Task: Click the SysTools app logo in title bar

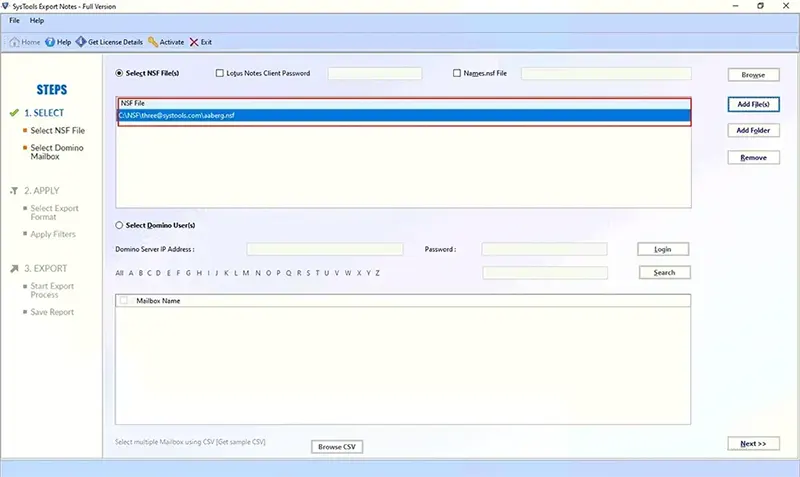Action: coord(6,6)
